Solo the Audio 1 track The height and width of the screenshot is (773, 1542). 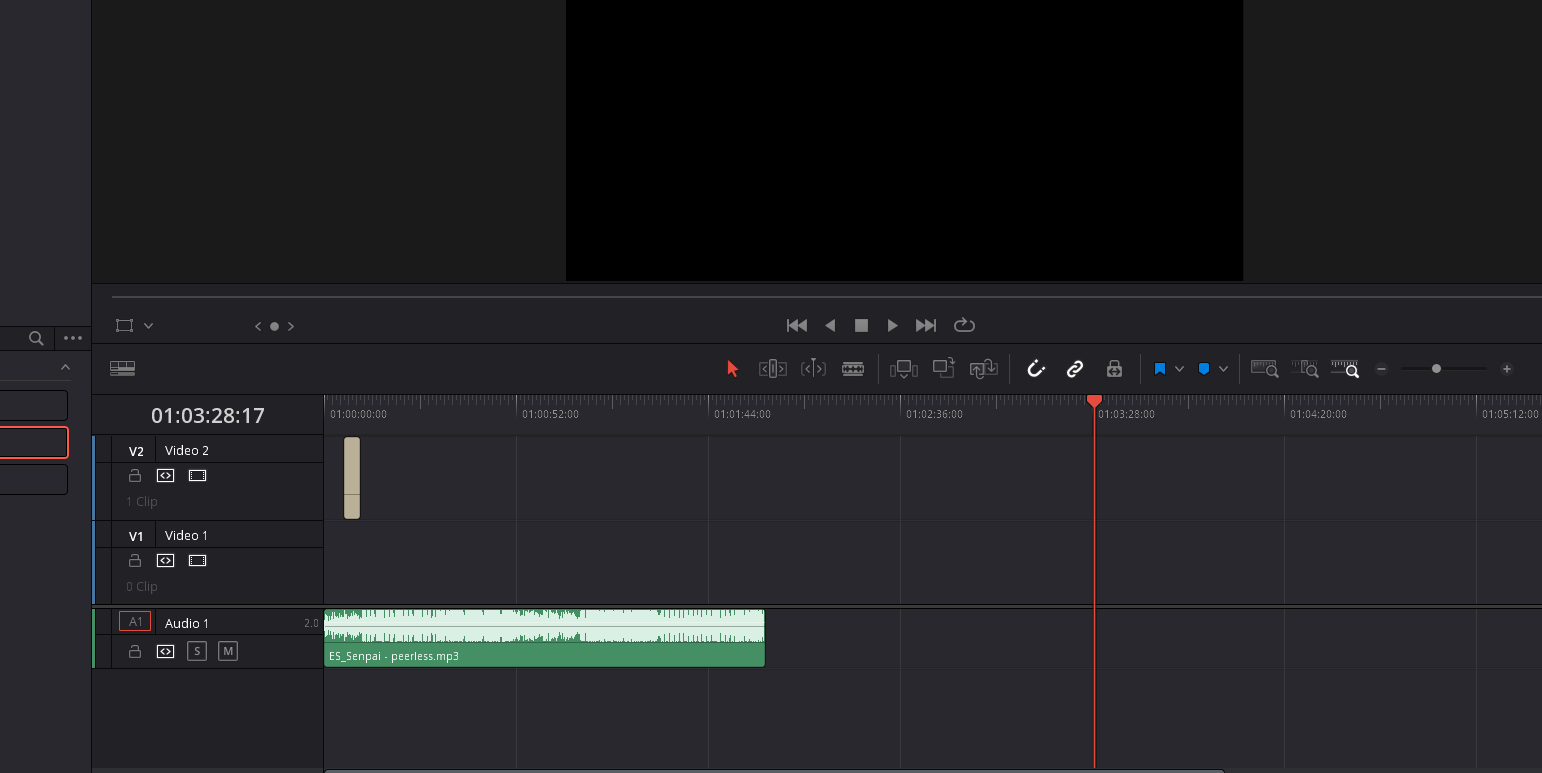point(197,652)
